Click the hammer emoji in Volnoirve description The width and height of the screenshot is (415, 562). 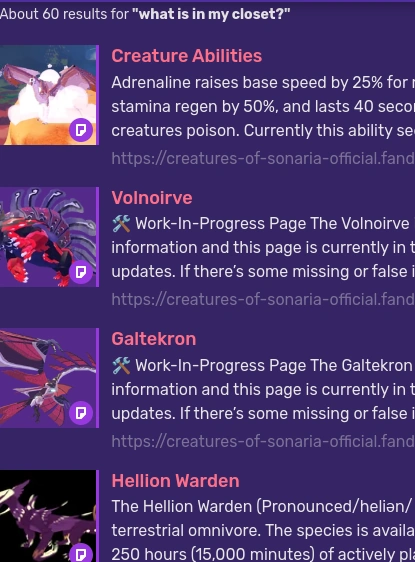(121, 224)
